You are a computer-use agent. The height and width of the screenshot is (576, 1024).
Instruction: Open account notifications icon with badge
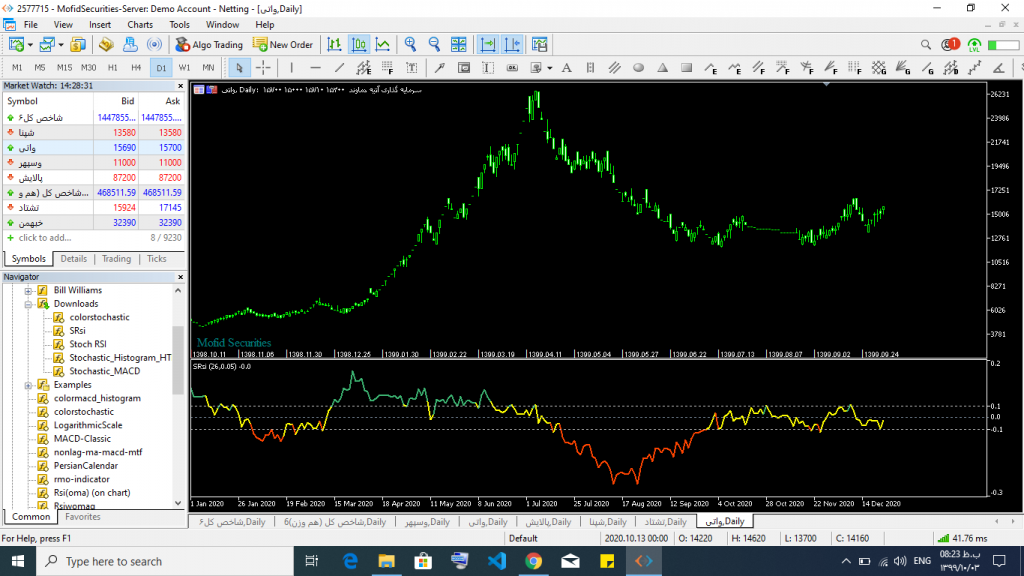[950, 44]
